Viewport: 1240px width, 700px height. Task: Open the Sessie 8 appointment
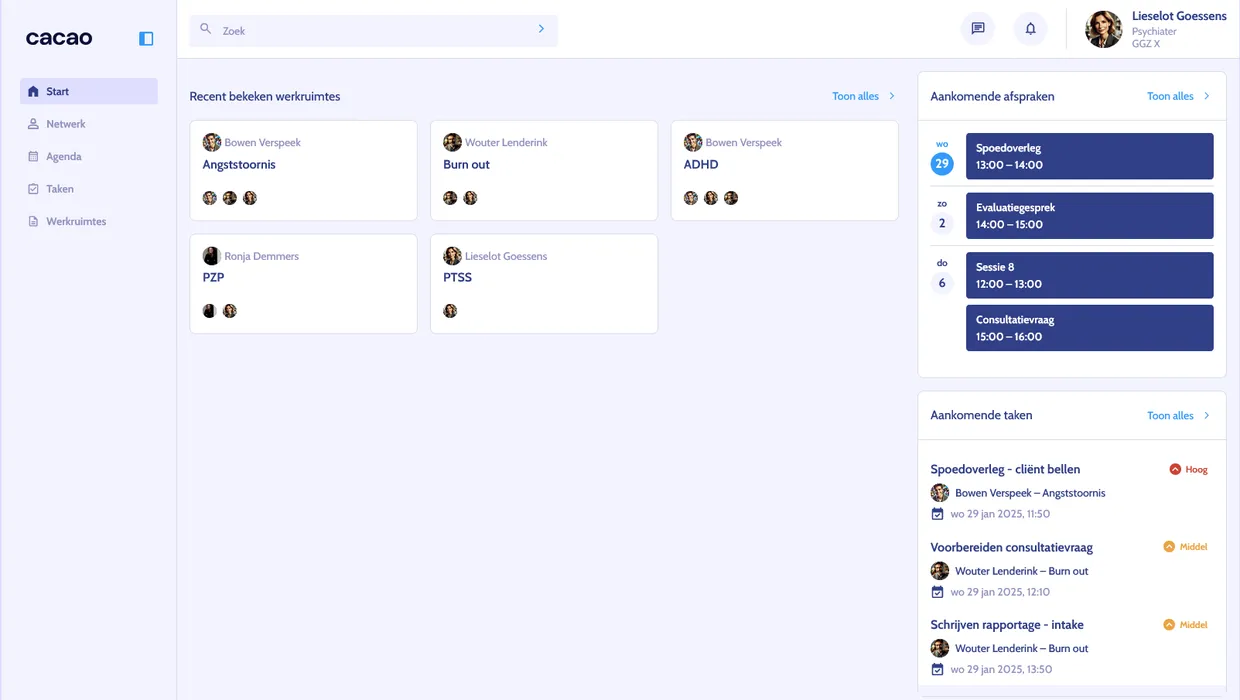1090,275
